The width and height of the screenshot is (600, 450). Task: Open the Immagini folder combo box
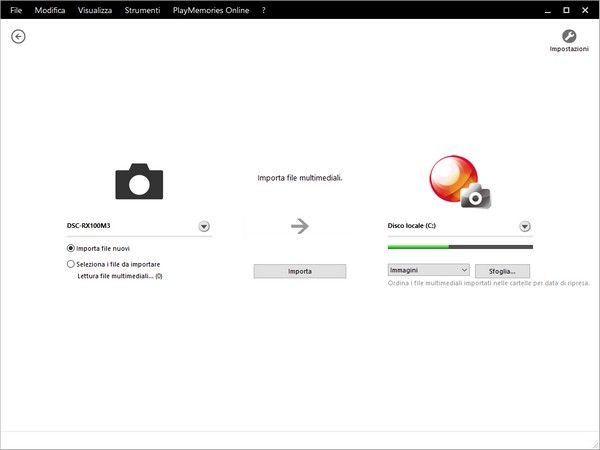coord(428,270)
